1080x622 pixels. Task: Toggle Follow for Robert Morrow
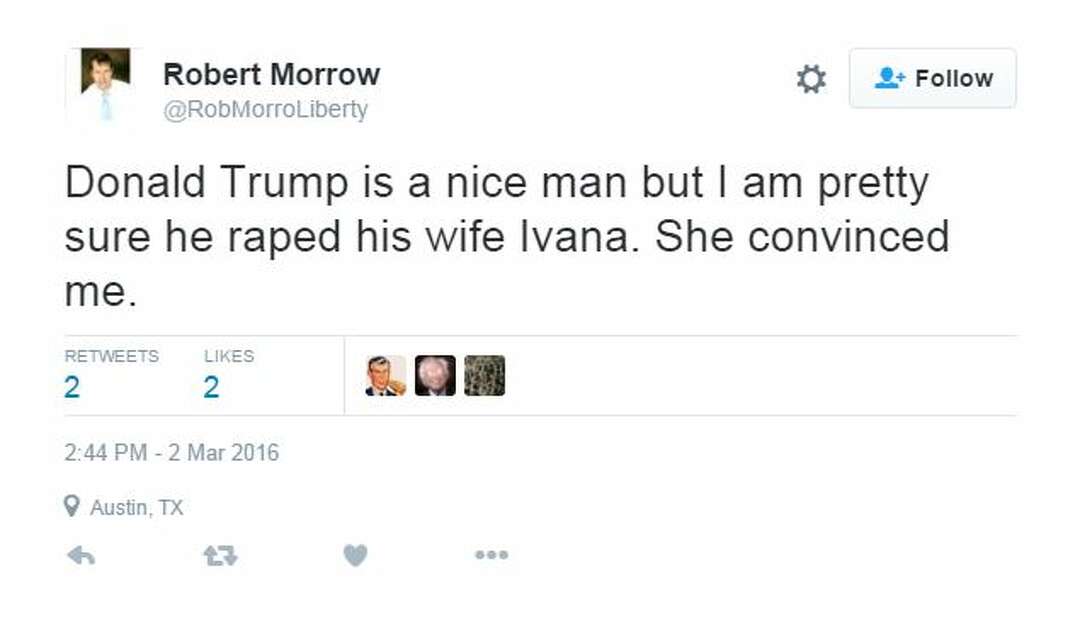[x=932, y=78]
